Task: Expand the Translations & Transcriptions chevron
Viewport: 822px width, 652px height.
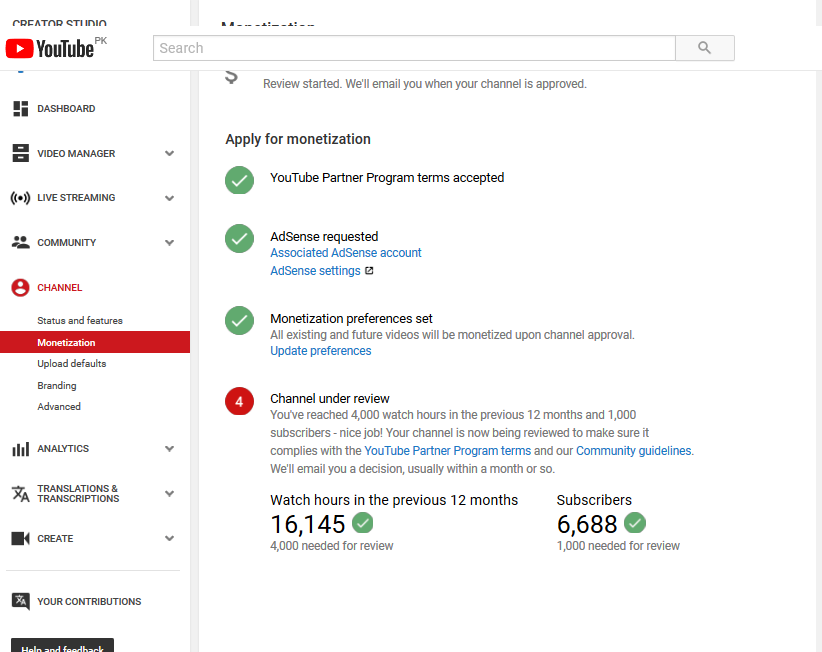Action: 169,494
